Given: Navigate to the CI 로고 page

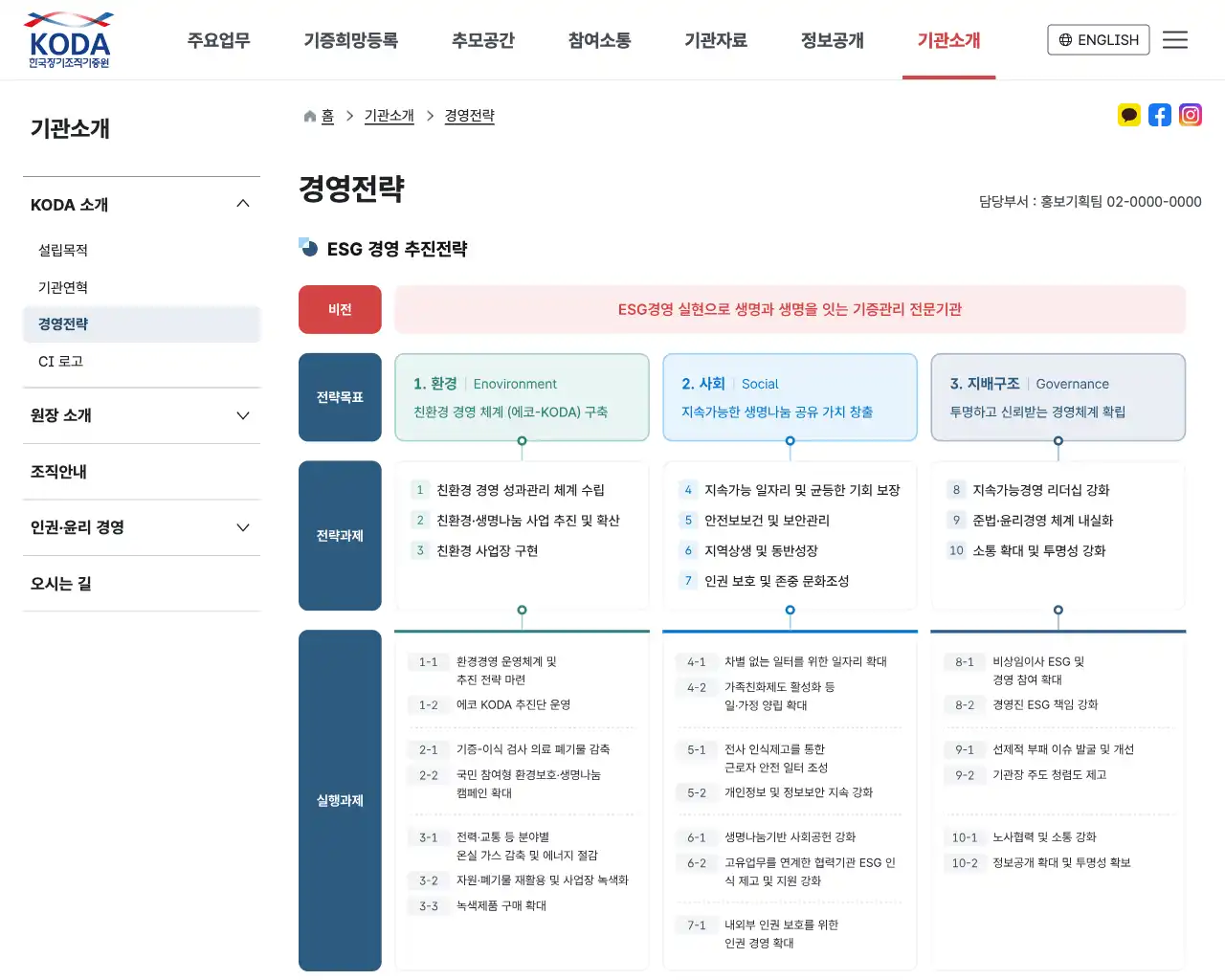Looking at the screenshot, I should pyautogui.click(x=59, y=361).
